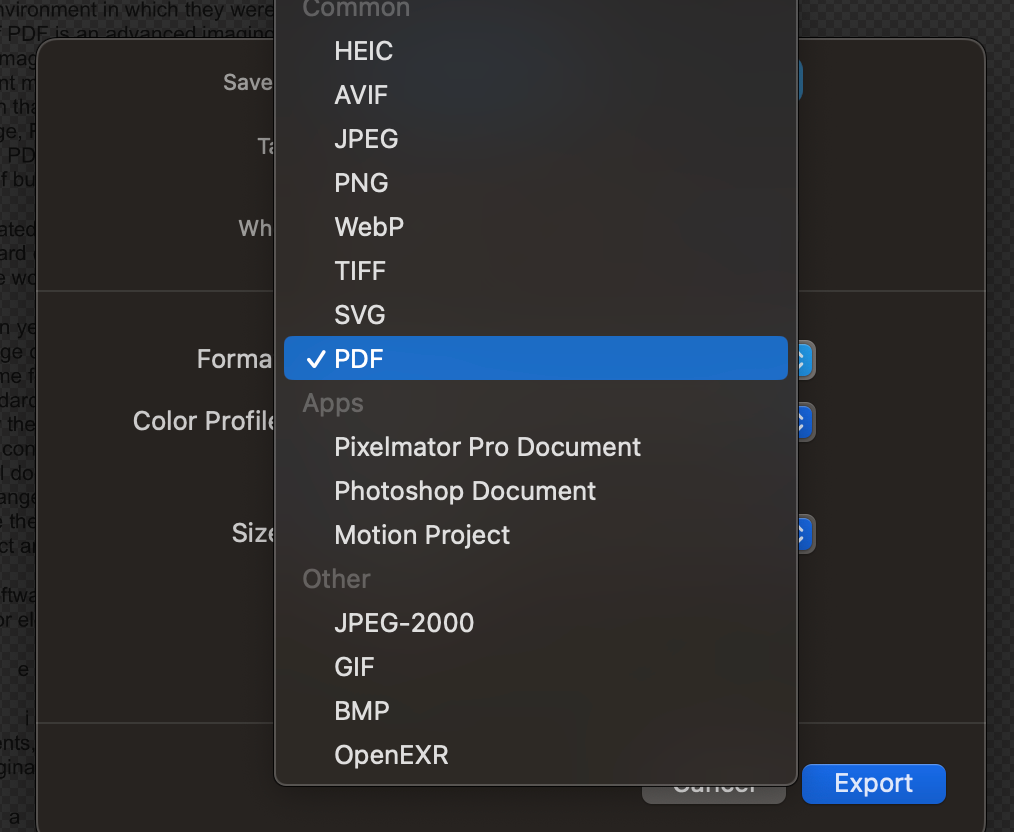The height and width of the screenshot is (832, 1014).
Task: Select Photoshop Document from Apps section
Action: click(x=535, y=491)
